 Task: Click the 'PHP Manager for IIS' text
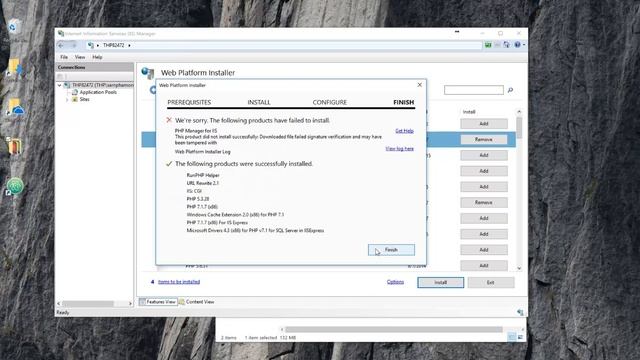(x=196, y=131)
